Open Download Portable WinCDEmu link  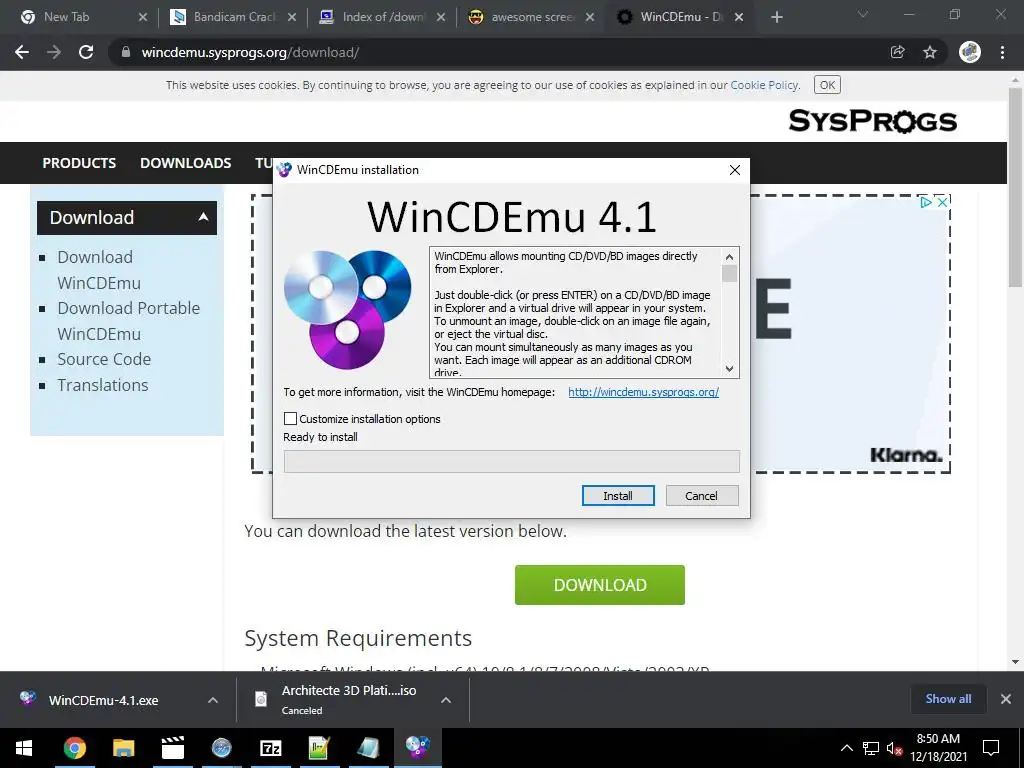coord(129,321)
